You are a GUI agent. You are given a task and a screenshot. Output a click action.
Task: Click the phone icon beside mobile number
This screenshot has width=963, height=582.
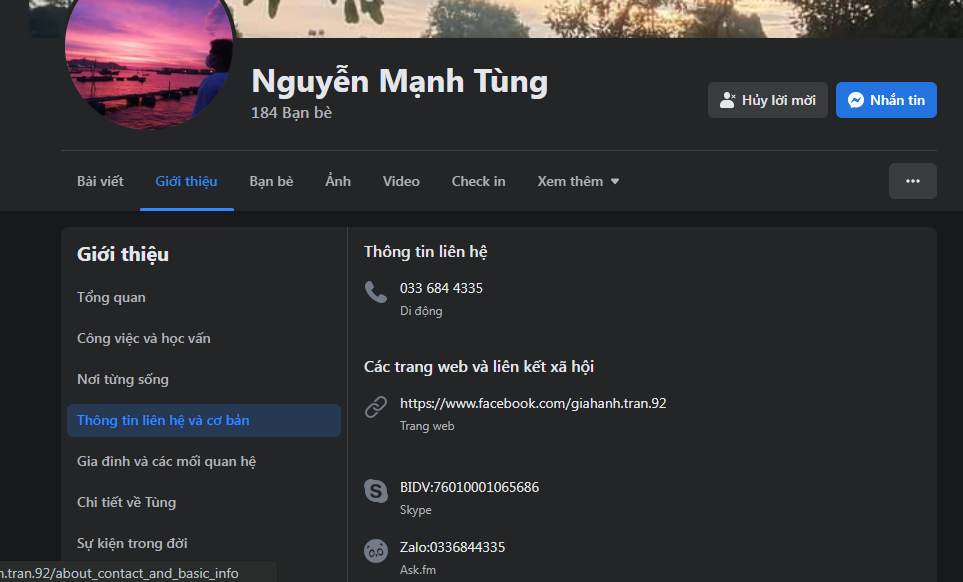click(x=376, y=292)
